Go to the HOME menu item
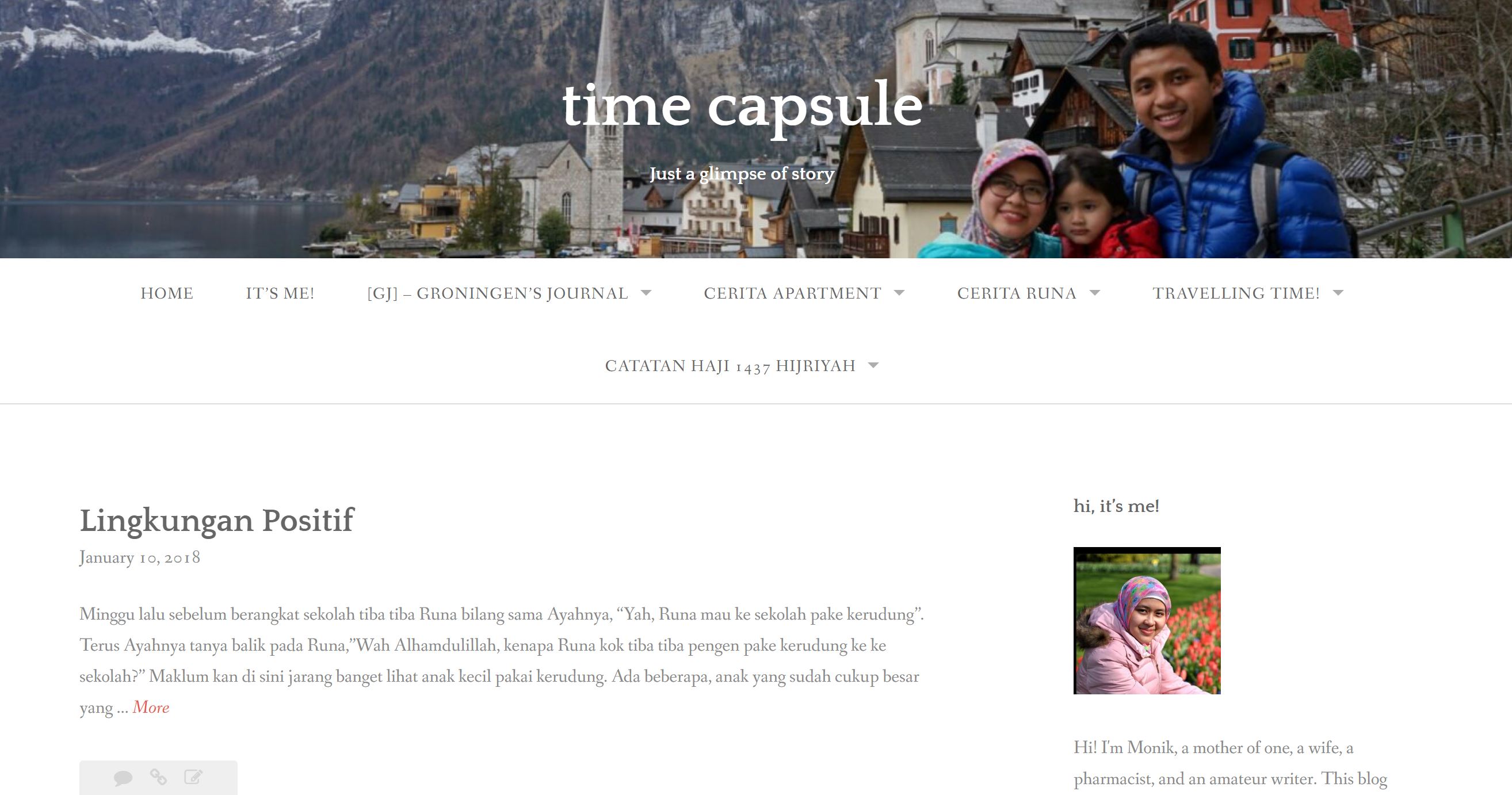This screenshot has width=1512, height=795. (167, 293)
